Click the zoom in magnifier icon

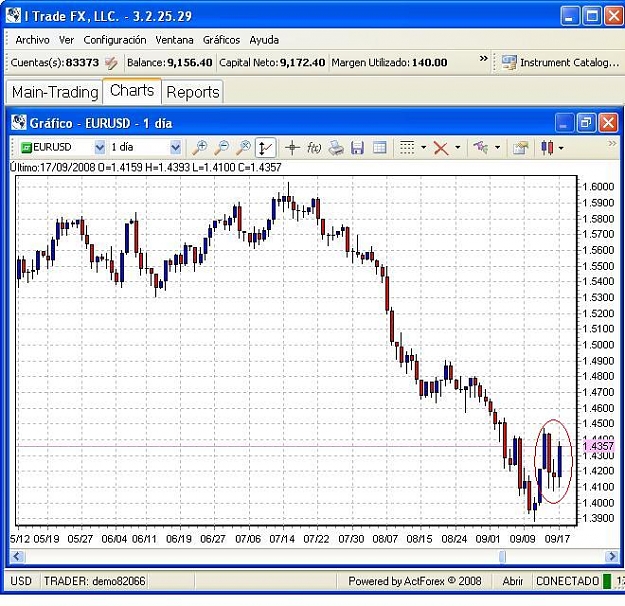click(199, 148)
